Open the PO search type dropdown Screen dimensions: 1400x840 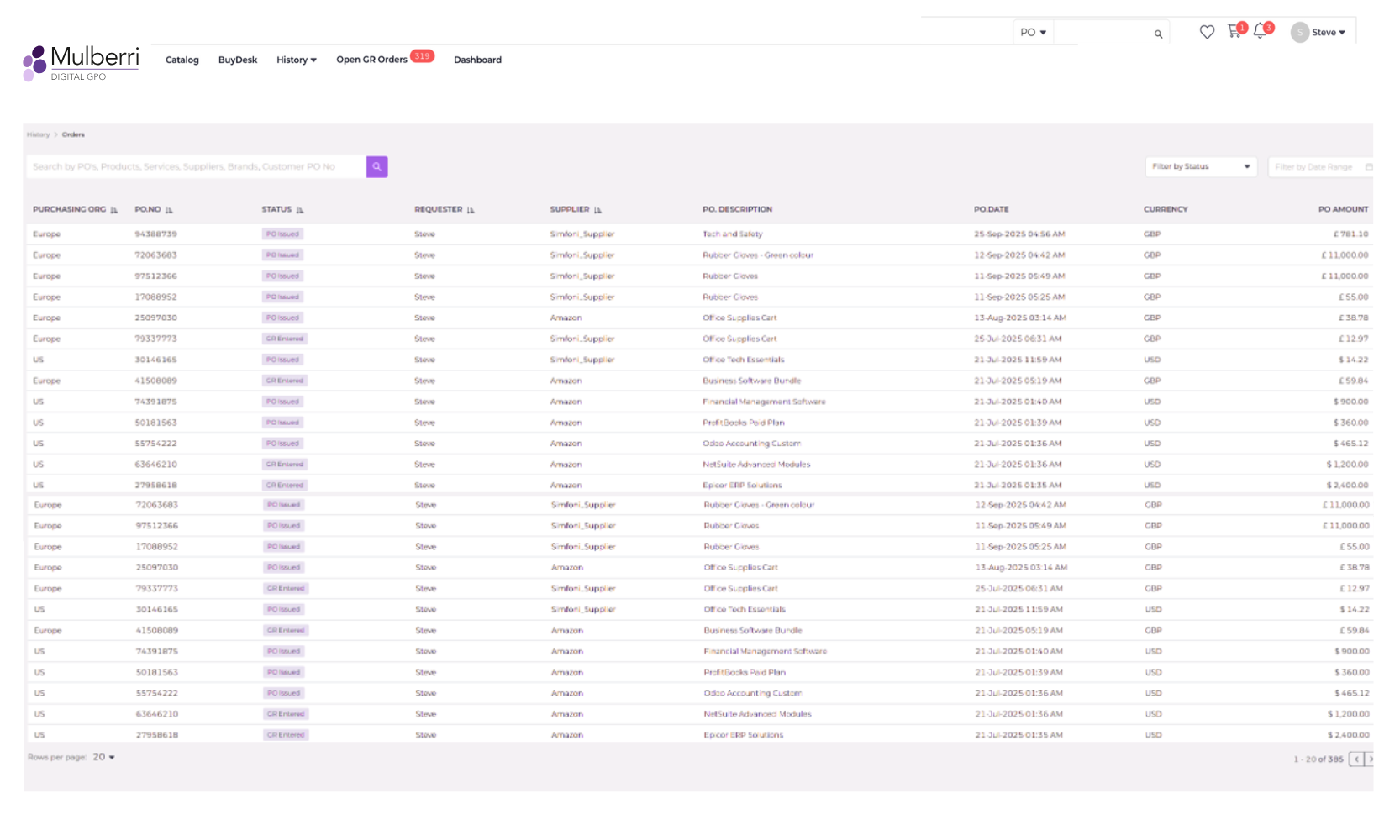tap(1033, 32)
